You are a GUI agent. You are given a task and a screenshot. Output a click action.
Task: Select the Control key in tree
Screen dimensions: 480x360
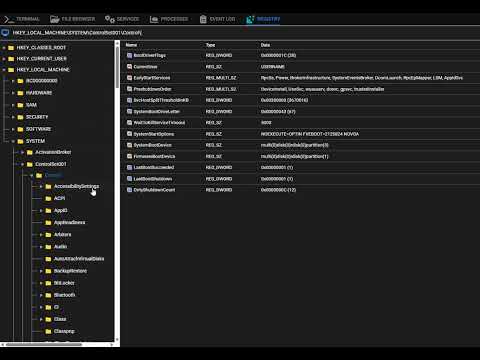coord(53,175)
